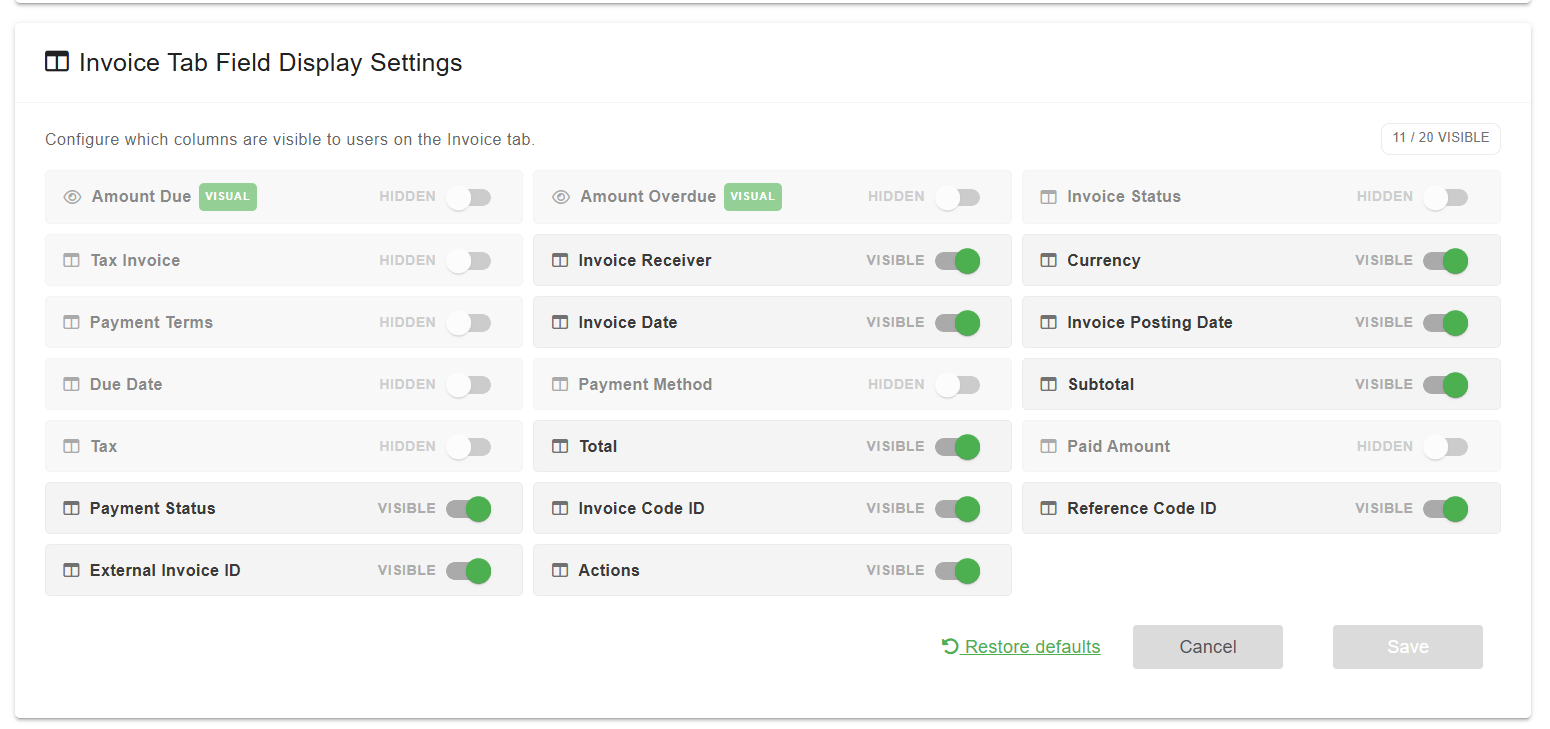Click the column icon beside Payment Status
Viewport: 1550px width, 729px height.
pos(71,508)
